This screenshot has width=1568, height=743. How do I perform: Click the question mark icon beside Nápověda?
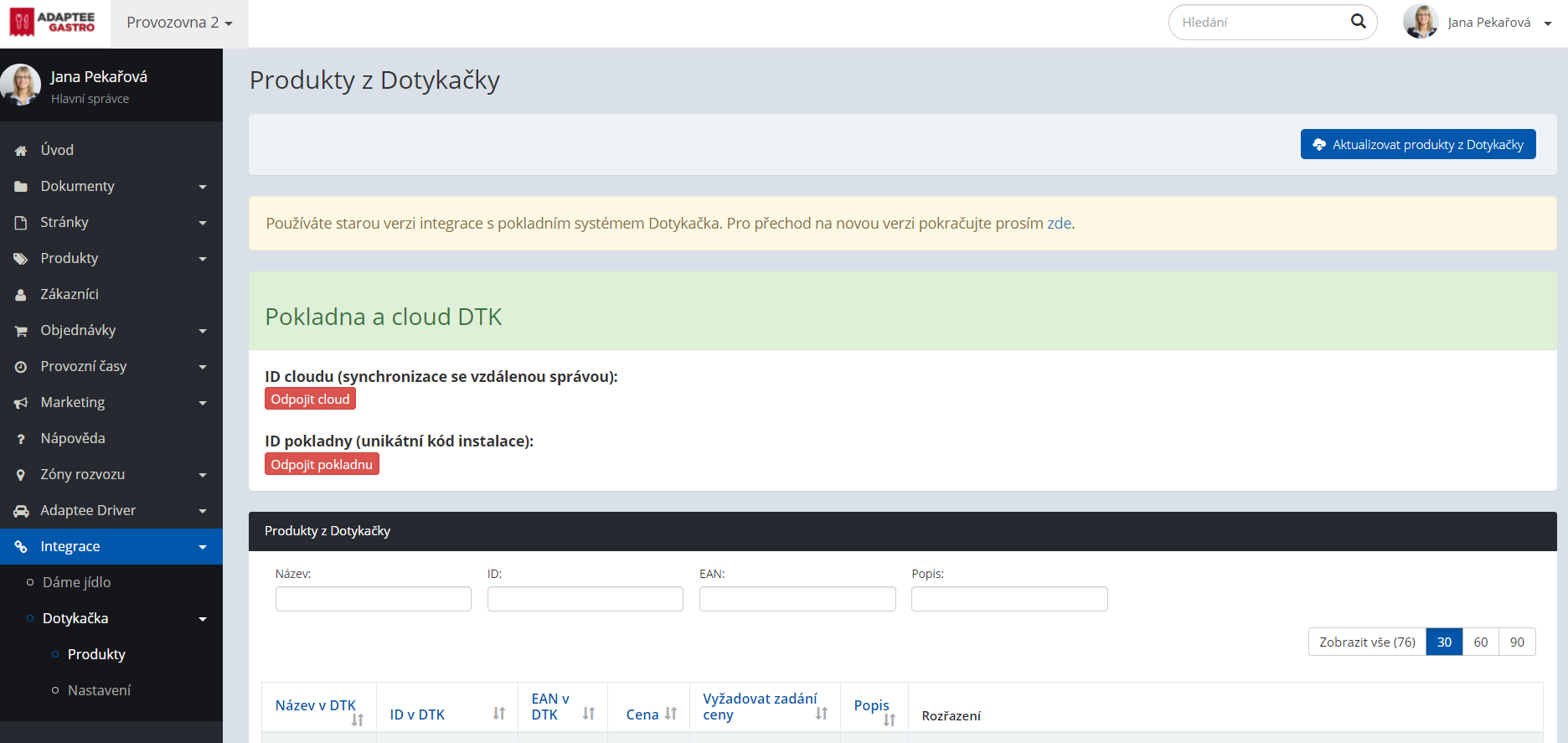click(x=21, y=439)
